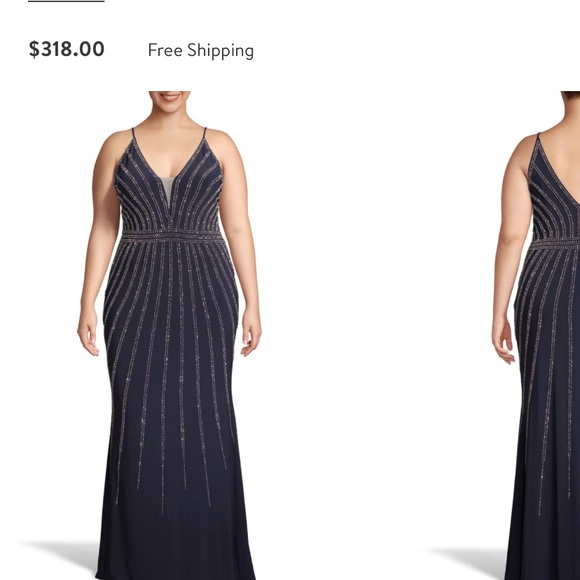The height and width of the screenshot is (580, 580).
Task: Click the sunburst beading on front-view skirt
Action: tap(172, 370)
